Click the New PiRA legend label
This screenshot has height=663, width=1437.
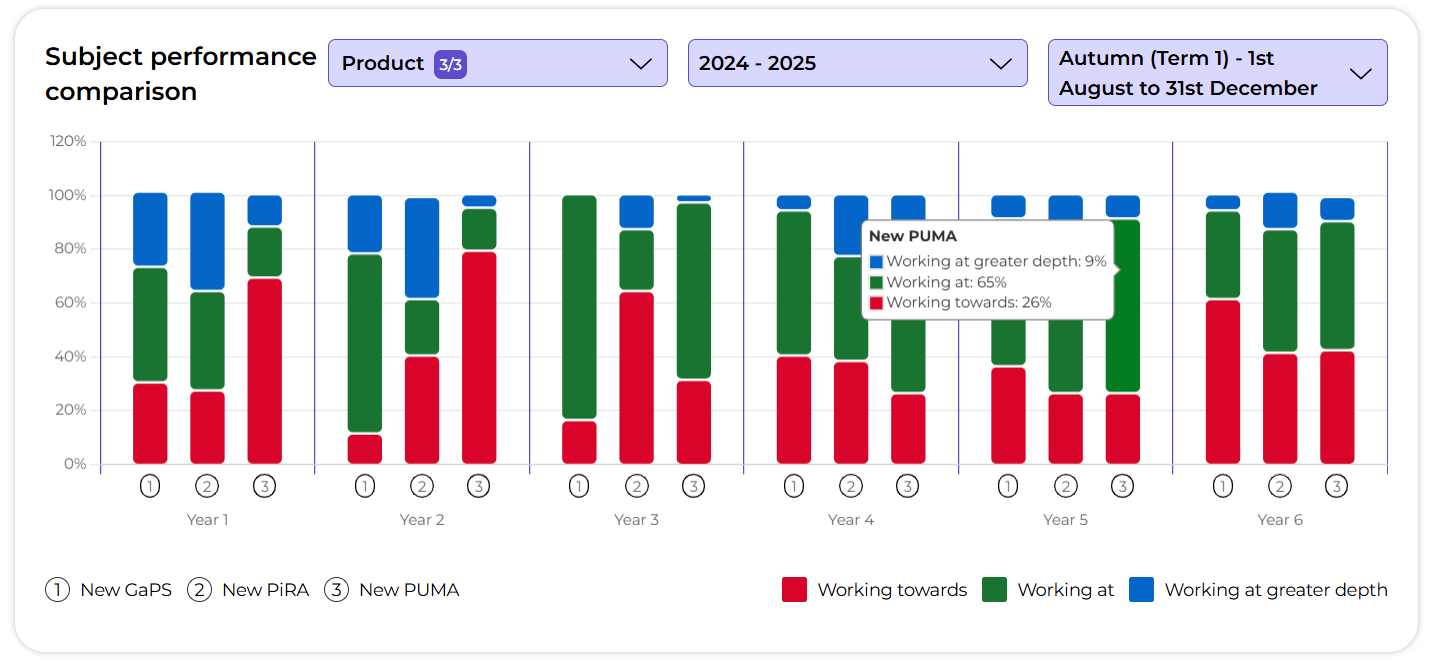tap(265, 590)
